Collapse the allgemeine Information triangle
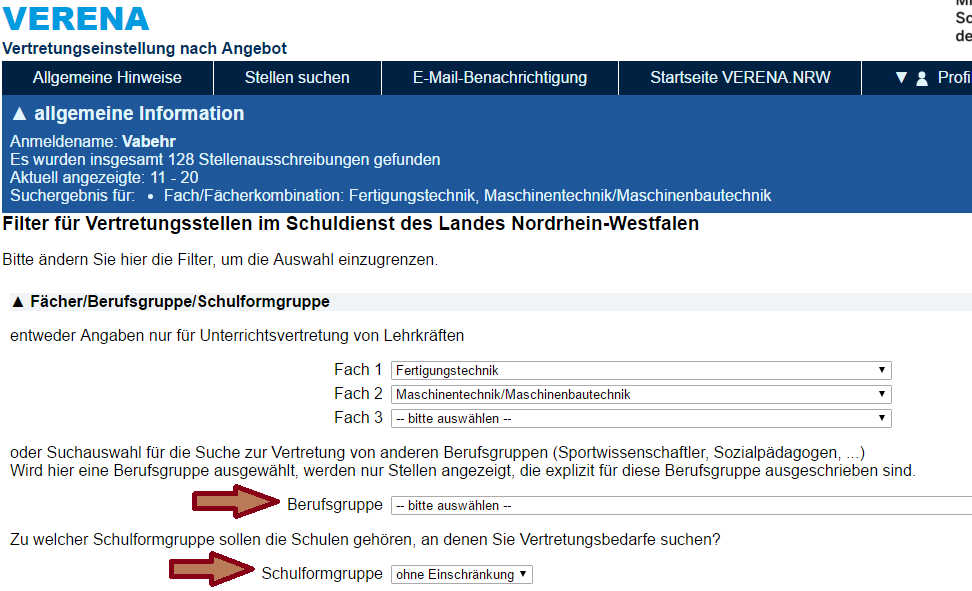This screenshot has height=591, width=972. click(19, 114)
